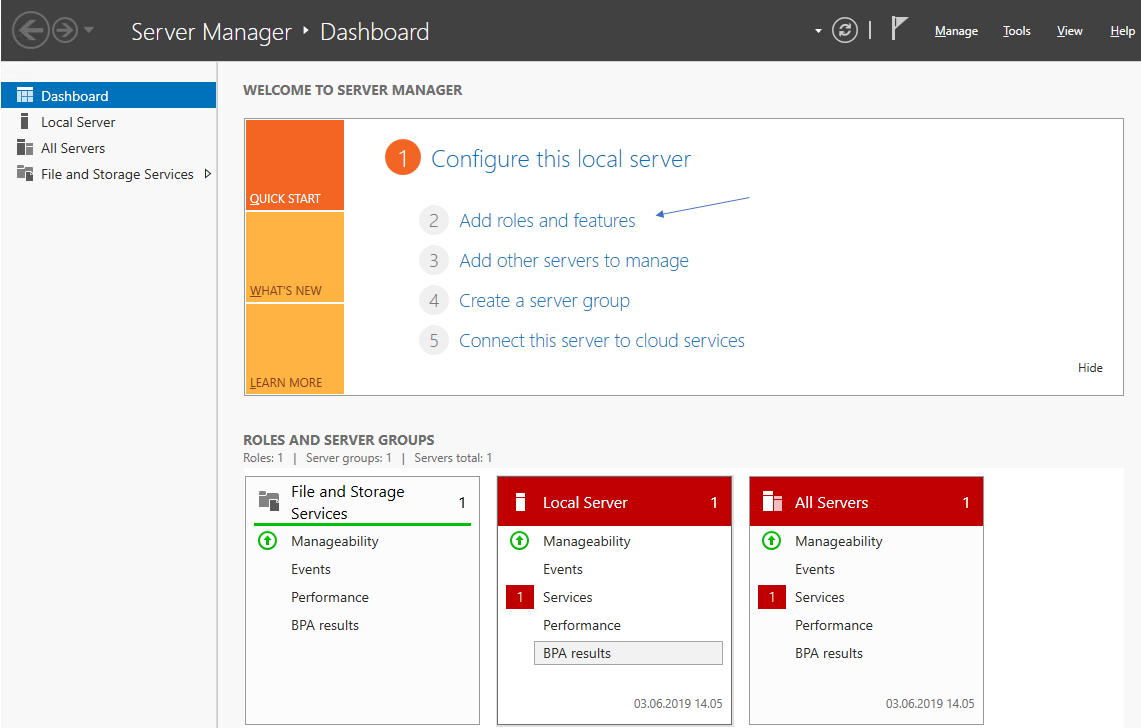Select Local Server in the sidebar

coord(78,122)
